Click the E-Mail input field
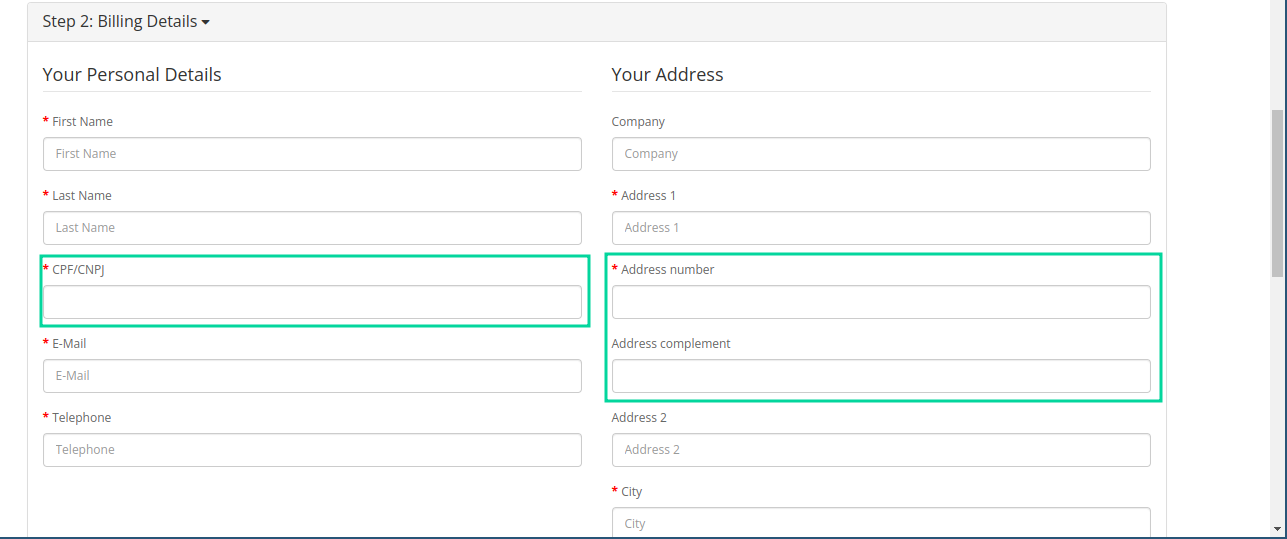 click(312, 376)
